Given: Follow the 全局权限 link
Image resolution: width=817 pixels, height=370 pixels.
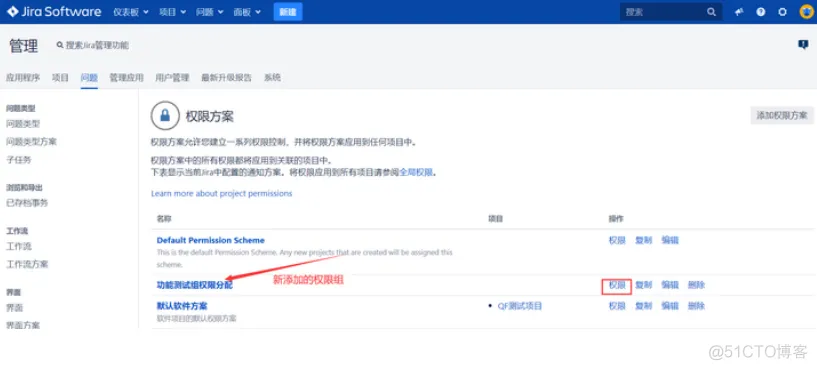Looking at the screenshot, I should coord(416,172).
